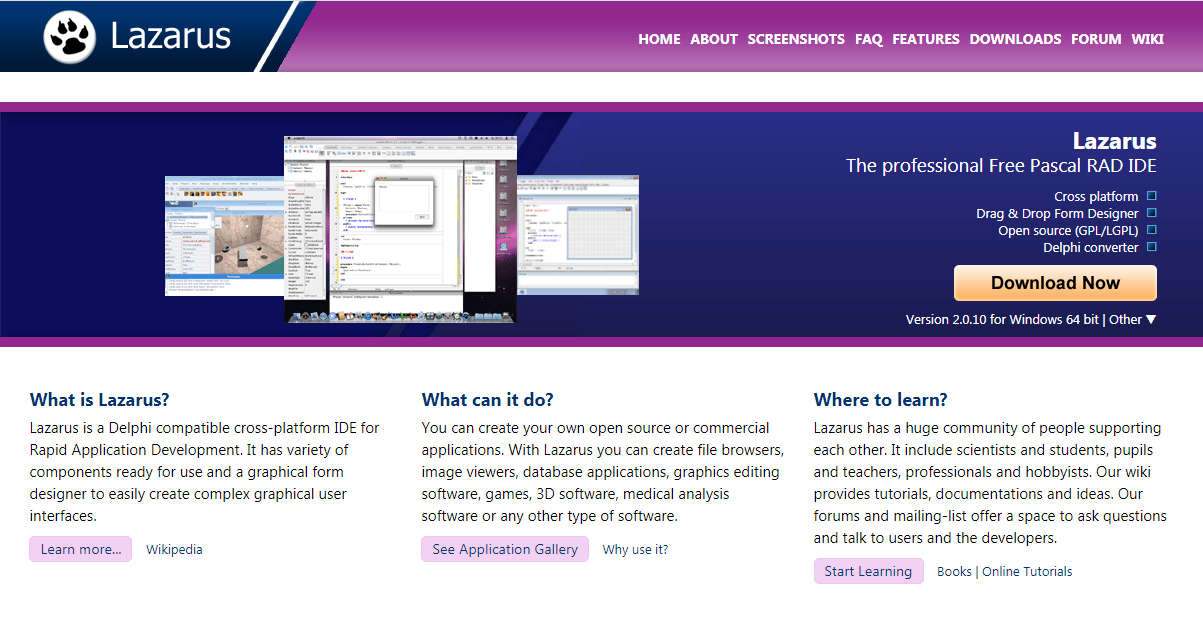
Task: Click the 'Delphi converter' feature text
Action: pyautogui.click(x=1091, y=247)
